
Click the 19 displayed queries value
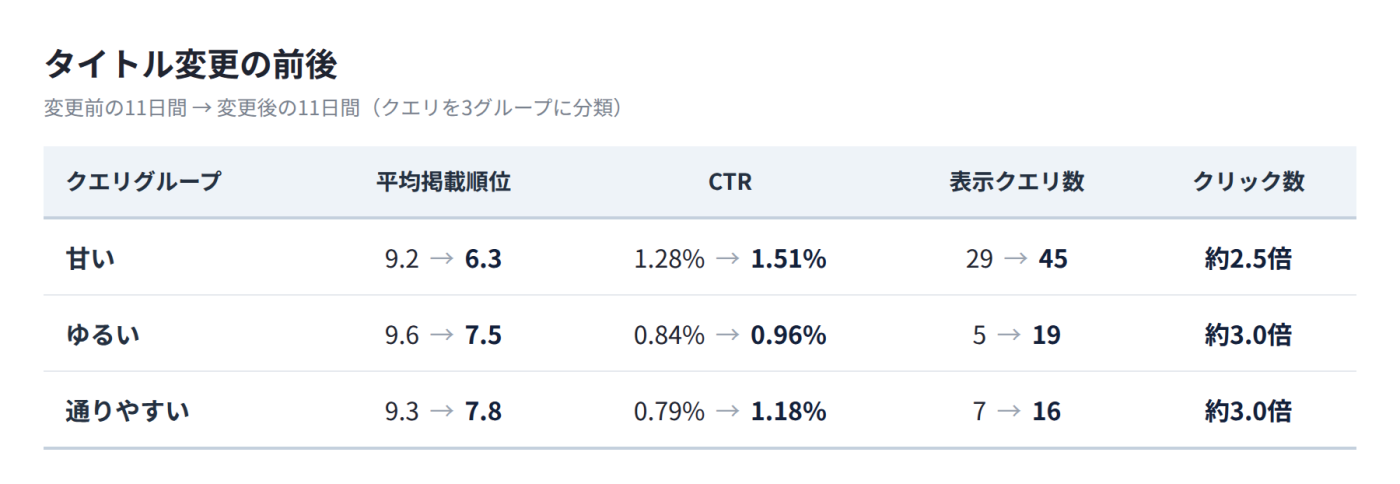pos(1046,335)
